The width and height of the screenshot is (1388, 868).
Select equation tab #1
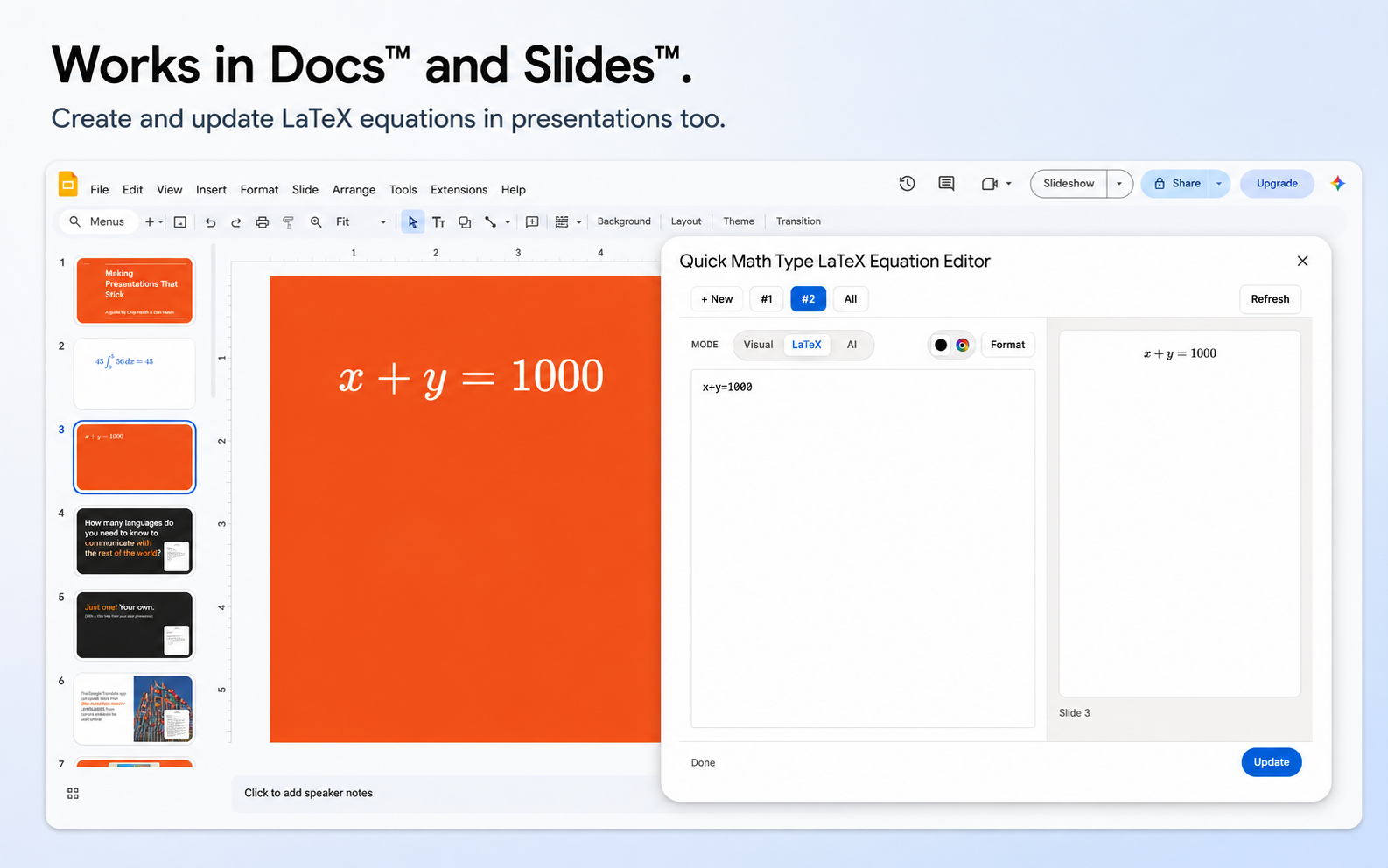767,299
